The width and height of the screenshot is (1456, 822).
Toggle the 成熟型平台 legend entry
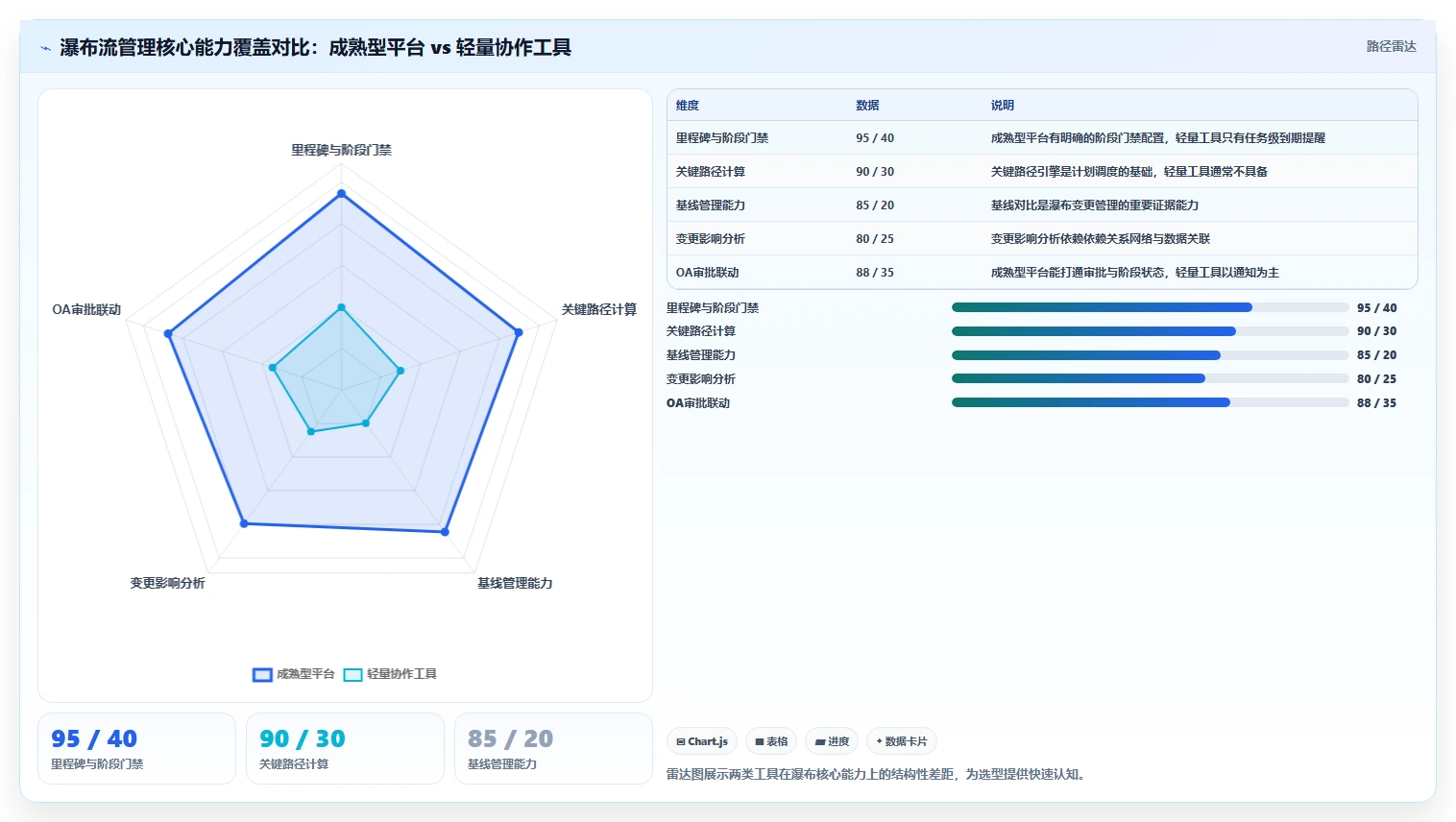tap(294, 674)
